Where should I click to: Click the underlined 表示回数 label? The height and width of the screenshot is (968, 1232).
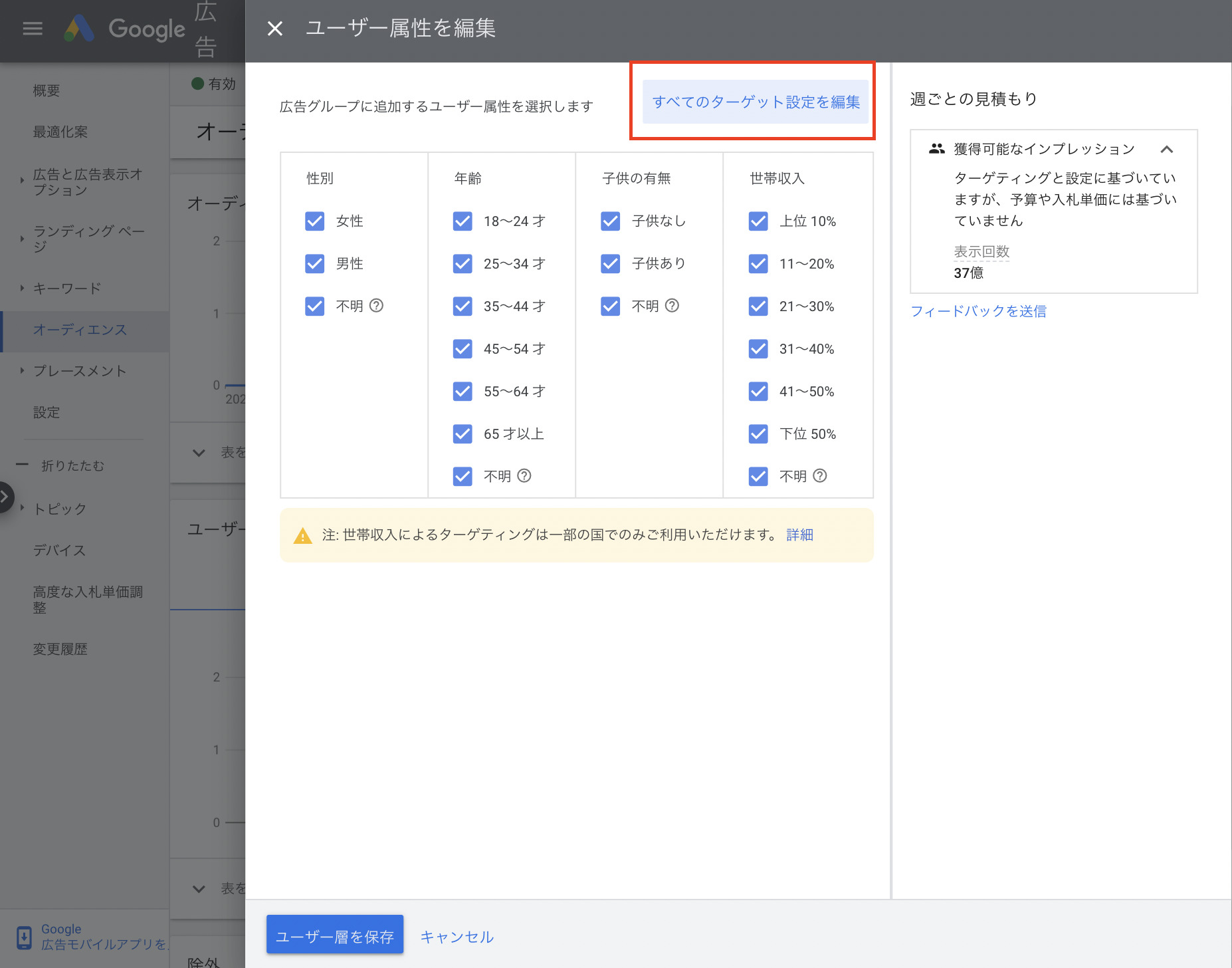click(x=981, y=251)
